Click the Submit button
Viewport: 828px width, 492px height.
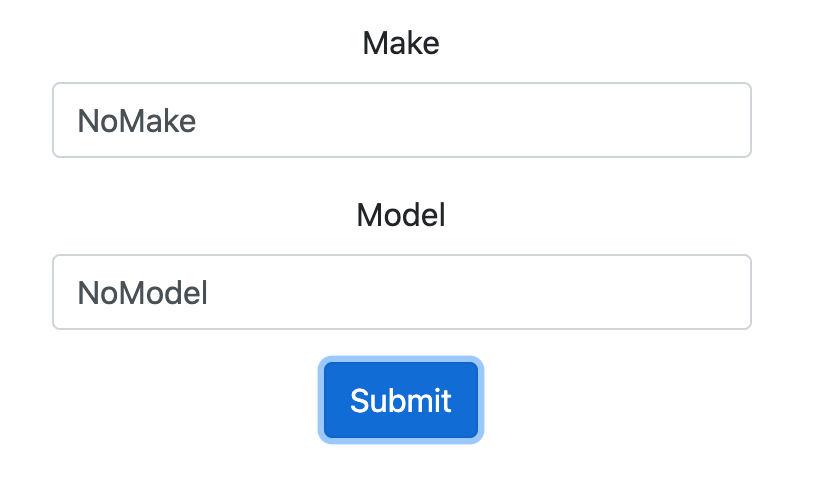[401, 400]
